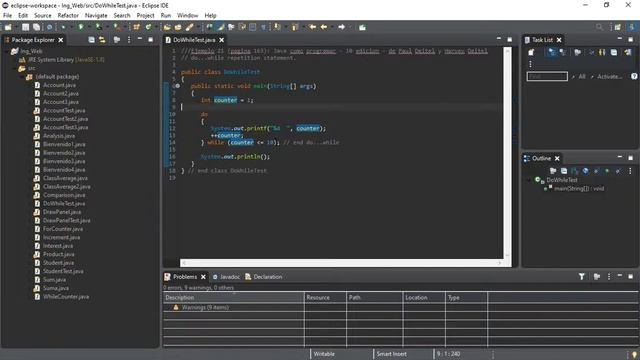Open DoWhileTest.java in Package Explorer

pos(64,204)
